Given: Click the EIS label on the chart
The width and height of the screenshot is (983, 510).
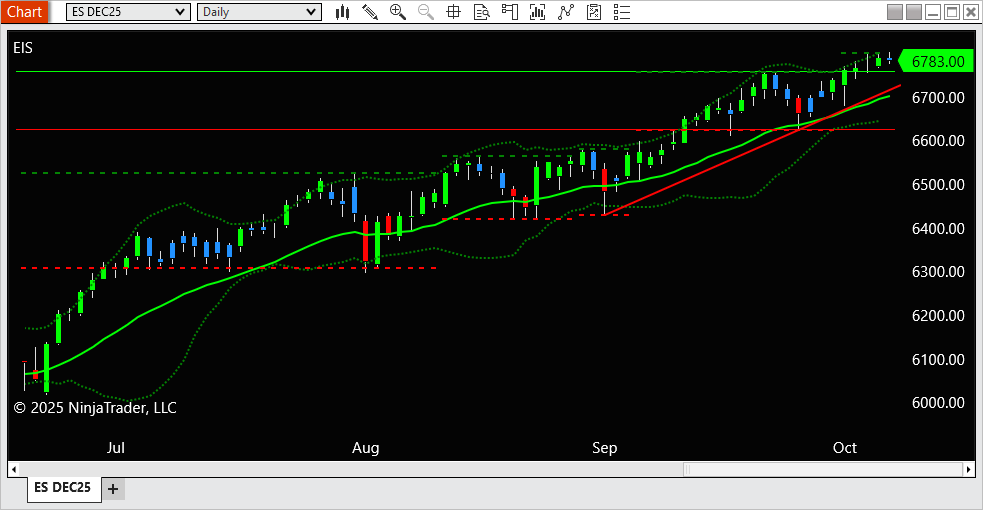Looking at the screenshot, I should (x=23, y=48).
